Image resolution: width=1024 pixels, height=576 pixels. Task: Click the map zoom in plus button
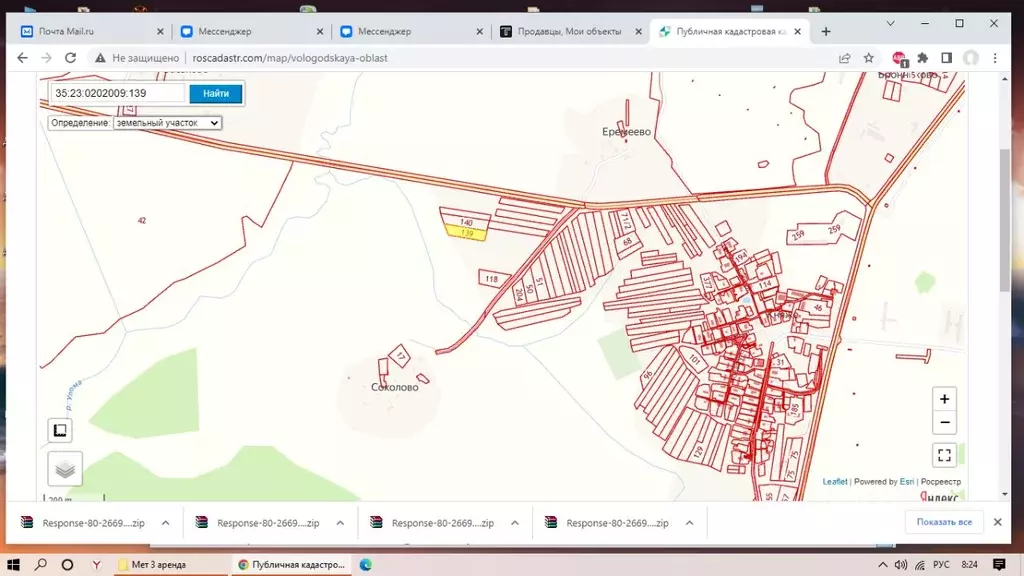coord(944,399)
